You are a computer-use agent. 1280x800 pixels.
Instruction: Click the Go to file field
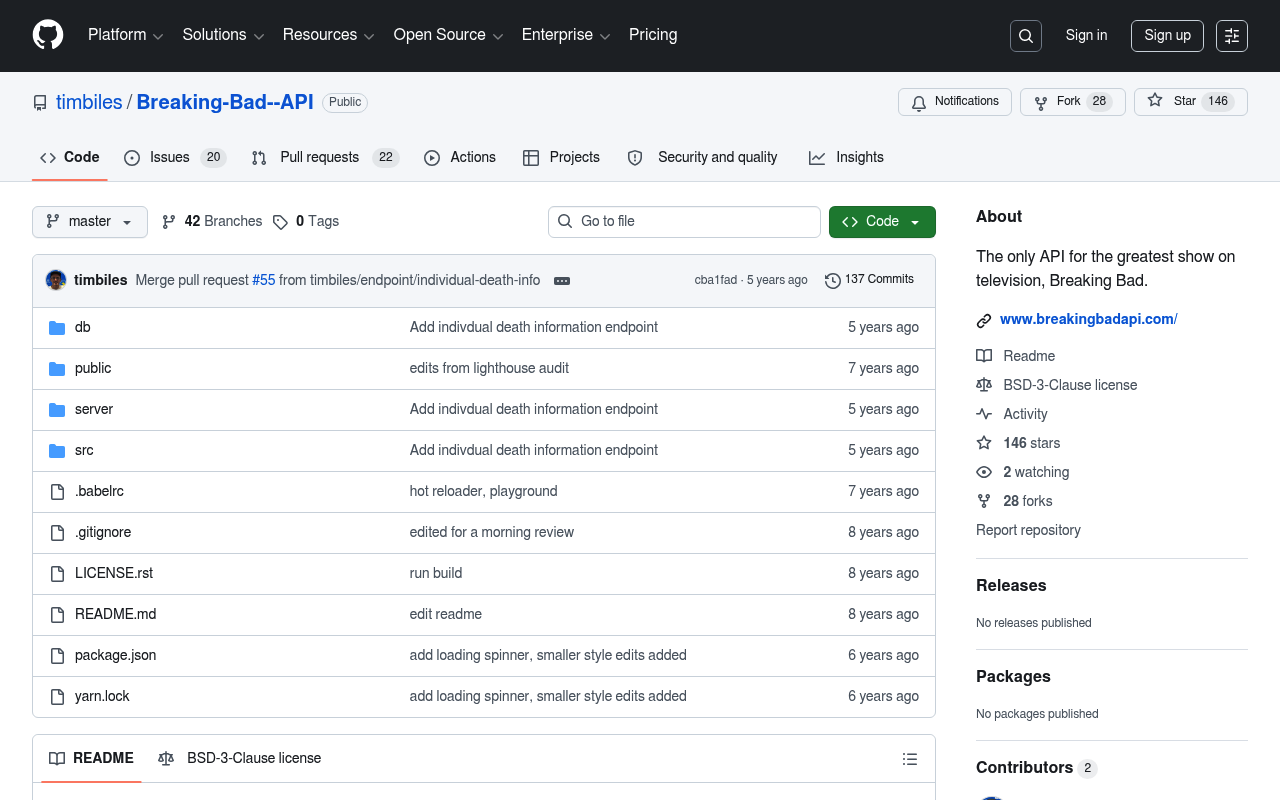pyautogui.click(x=684, y=222)
